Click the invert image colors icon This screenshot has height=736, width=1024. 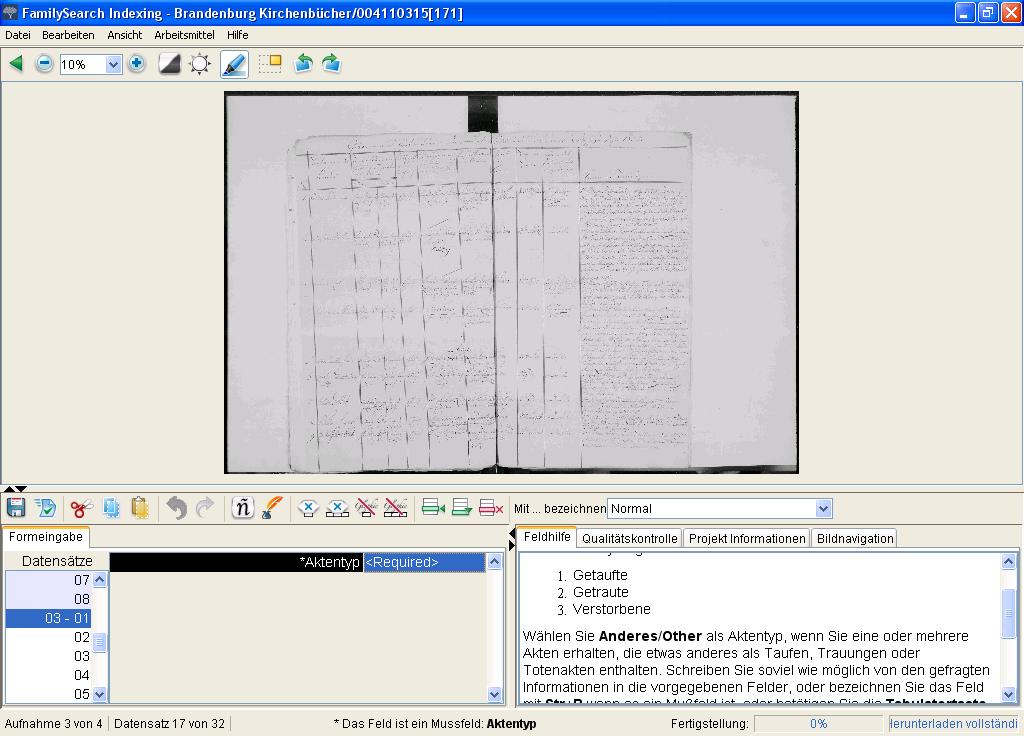[x=170, y=64]
